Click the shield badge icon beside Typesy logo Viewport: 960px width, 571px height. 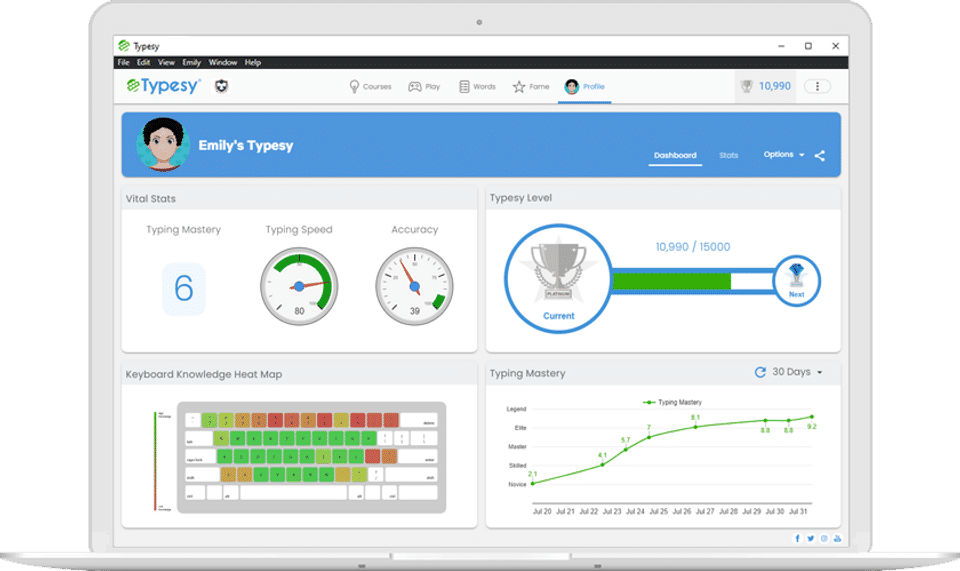(222, 86)
